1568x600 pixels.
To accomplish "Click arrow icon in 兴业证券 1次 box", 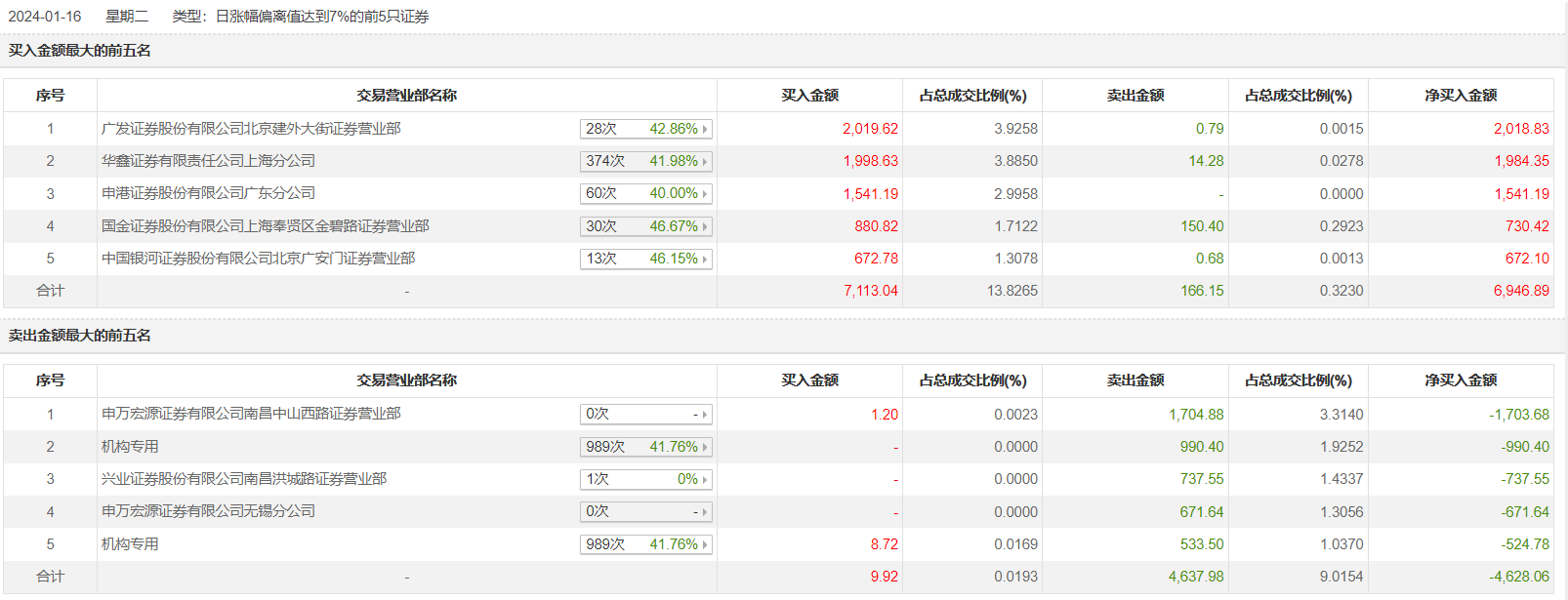I will click(x=705, y=479).
